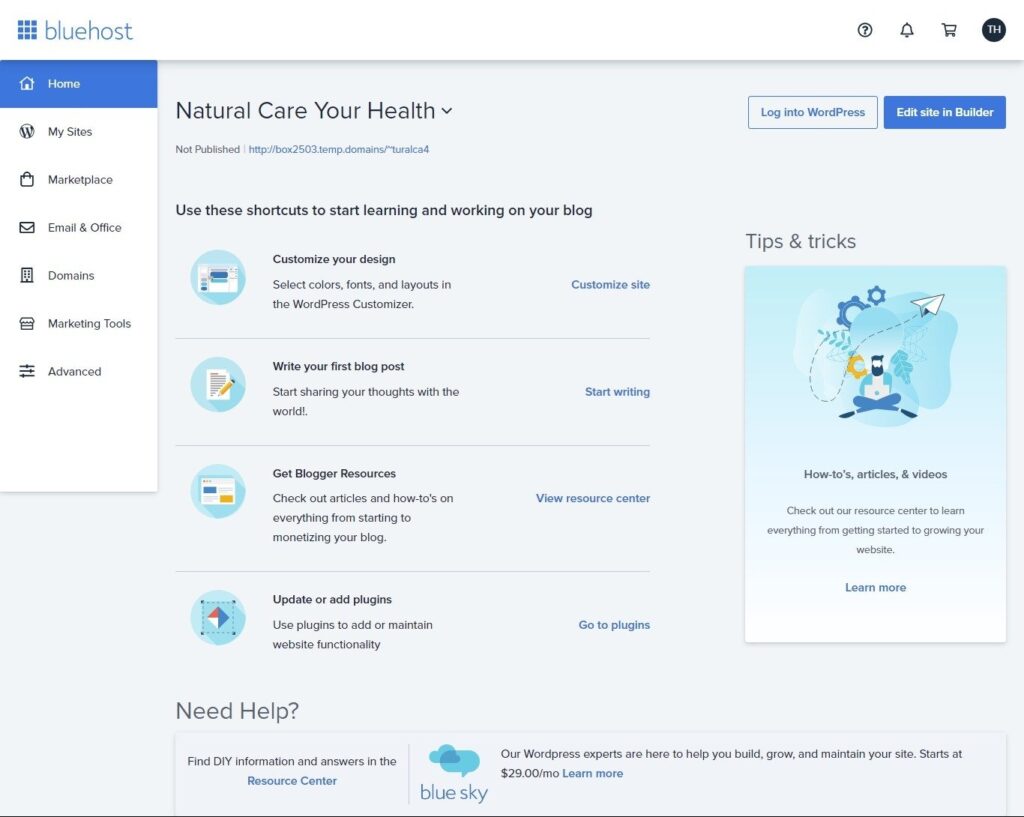Open the Domains sidebar item
Viewport: 1024px width, 817px height.
pyautogui.click(x=71, y=276)
